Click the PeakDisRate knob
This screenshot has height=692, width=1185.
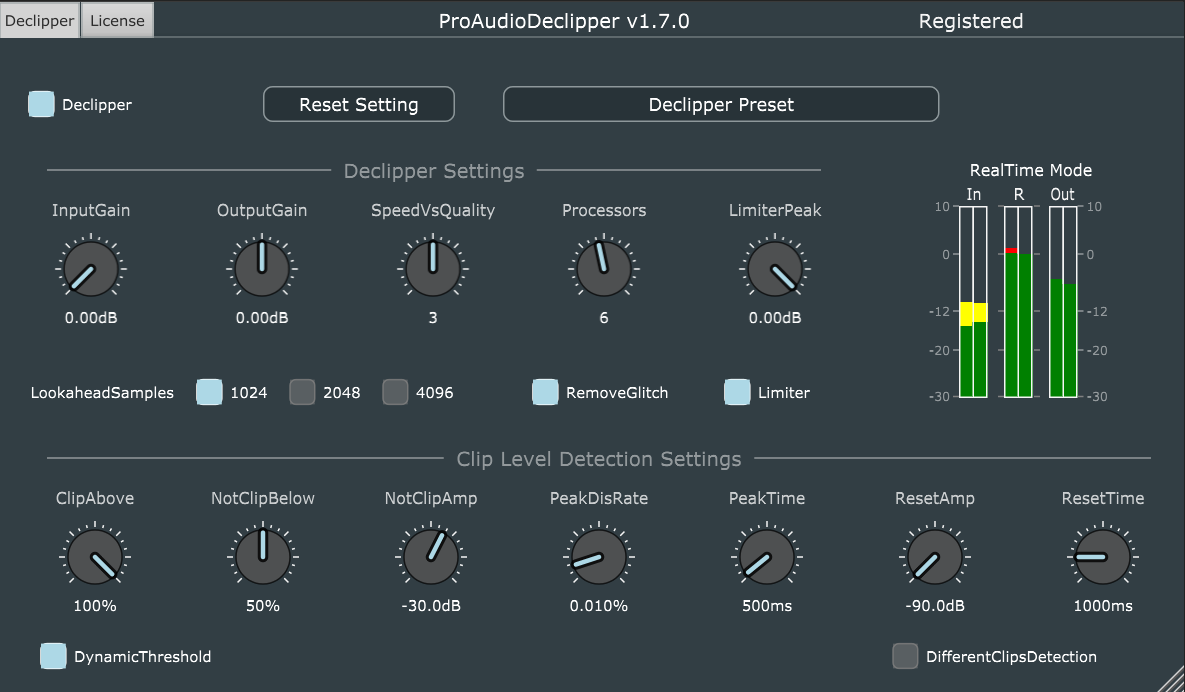coord(599,557)
